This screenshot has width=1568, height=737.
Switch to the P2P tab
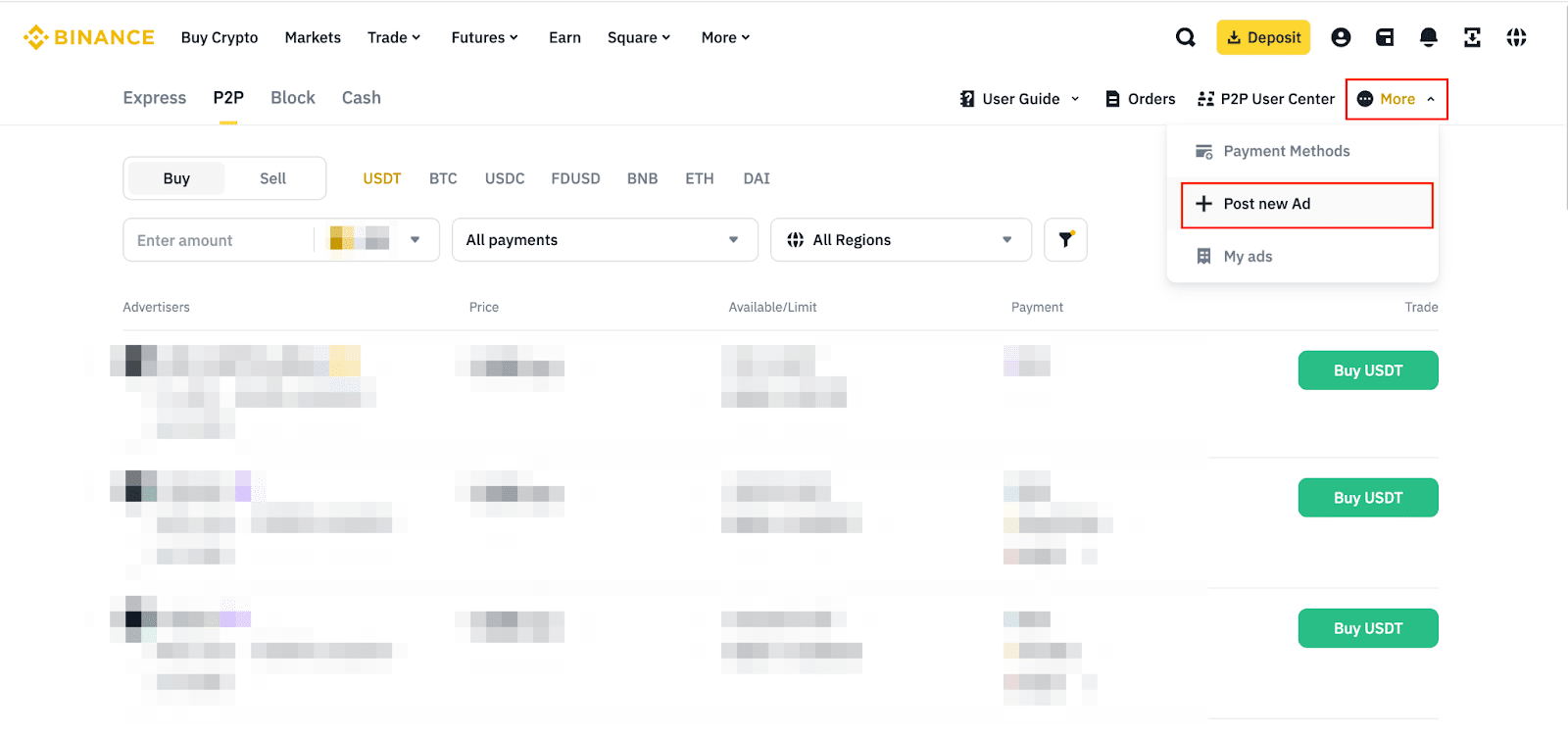(228, 98)
